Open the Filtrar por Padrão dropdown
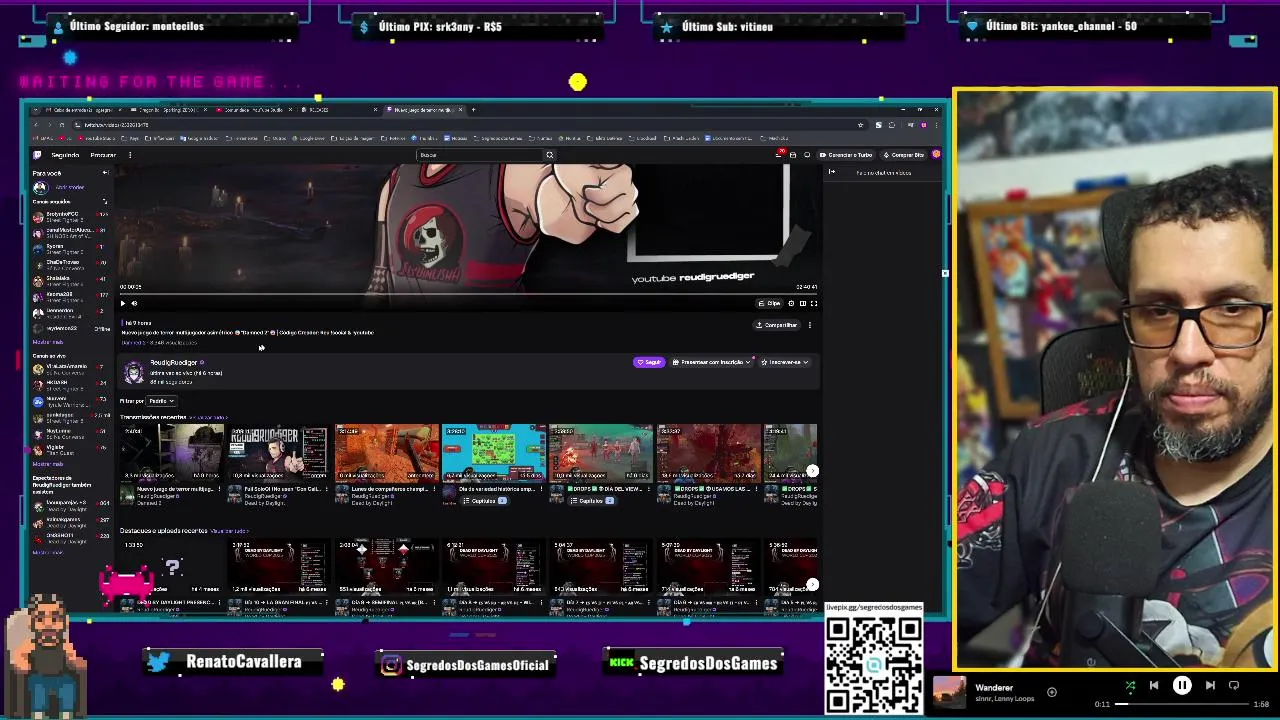Screen dimensions: 1280x720 (161, 401)
